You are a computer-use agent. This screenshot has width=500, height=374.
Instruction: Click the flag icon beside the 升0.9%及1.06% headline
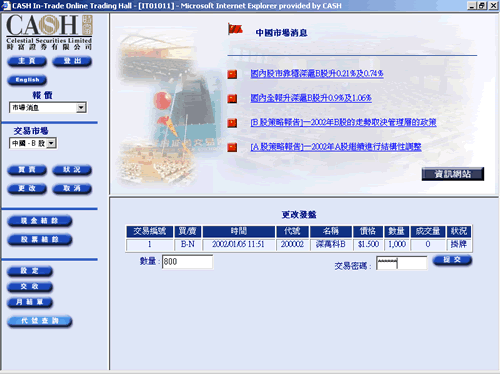[x=232, y=99]
